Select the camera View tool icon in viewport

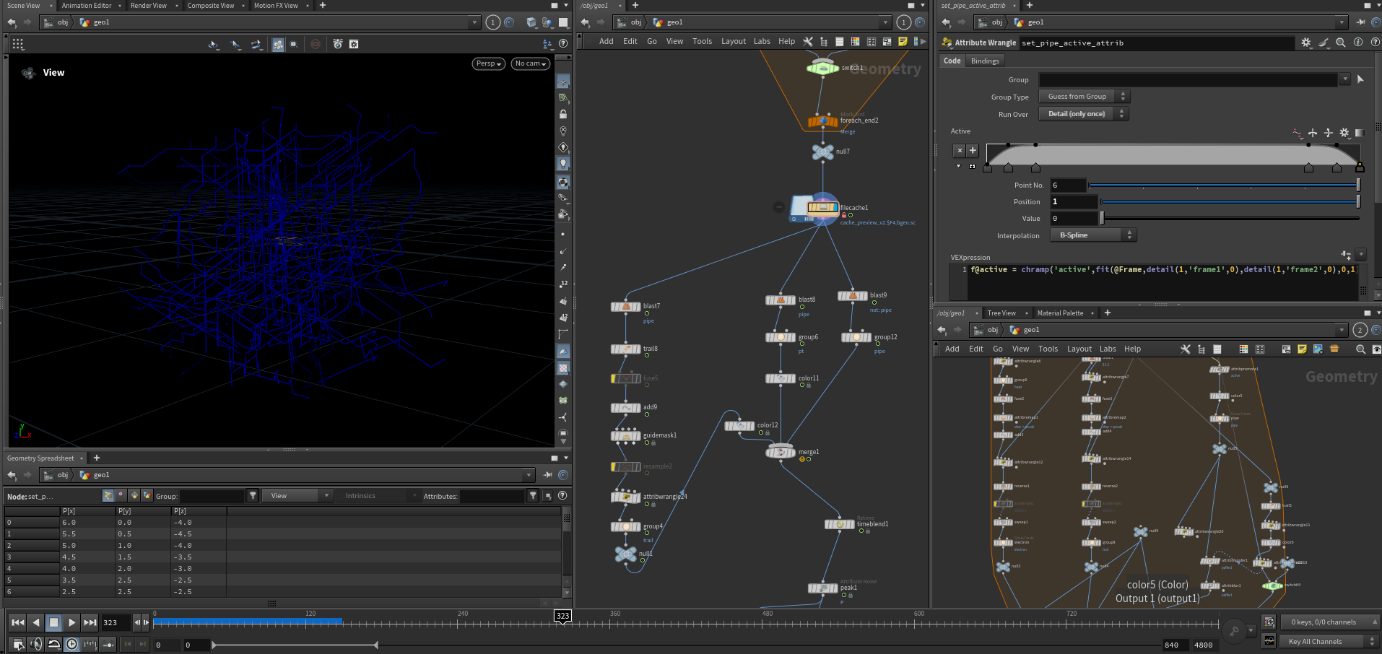[28, 73]
